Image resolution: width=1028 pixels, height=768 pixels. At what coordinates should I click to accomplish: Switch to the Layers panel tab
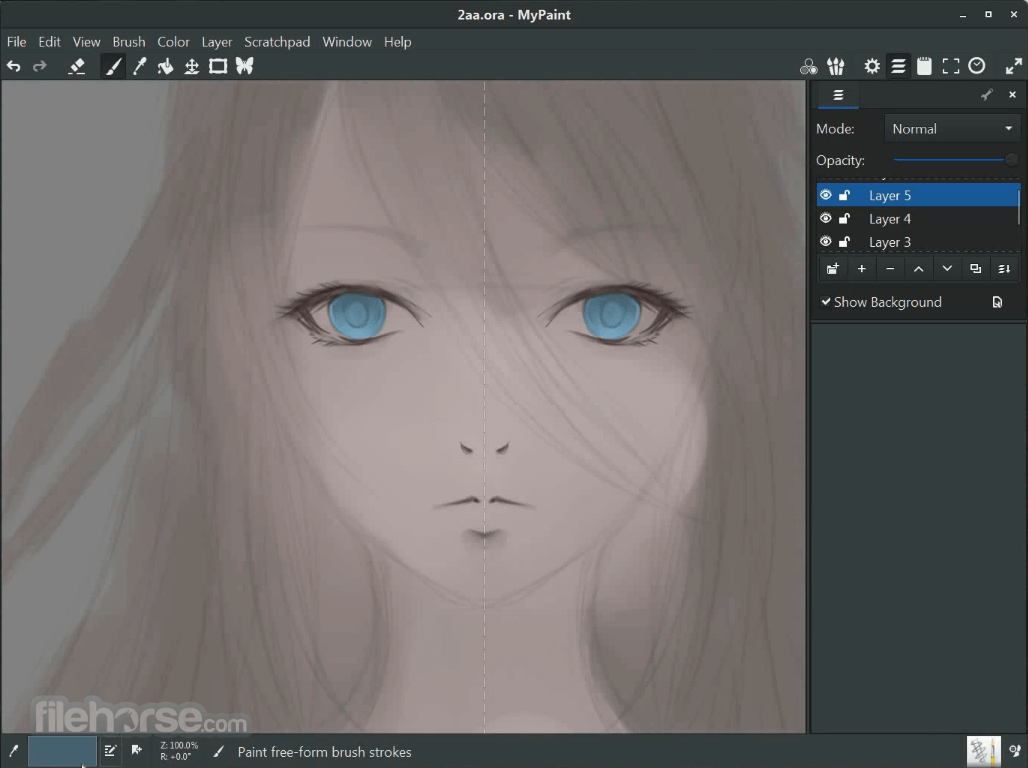click(838, 96)
